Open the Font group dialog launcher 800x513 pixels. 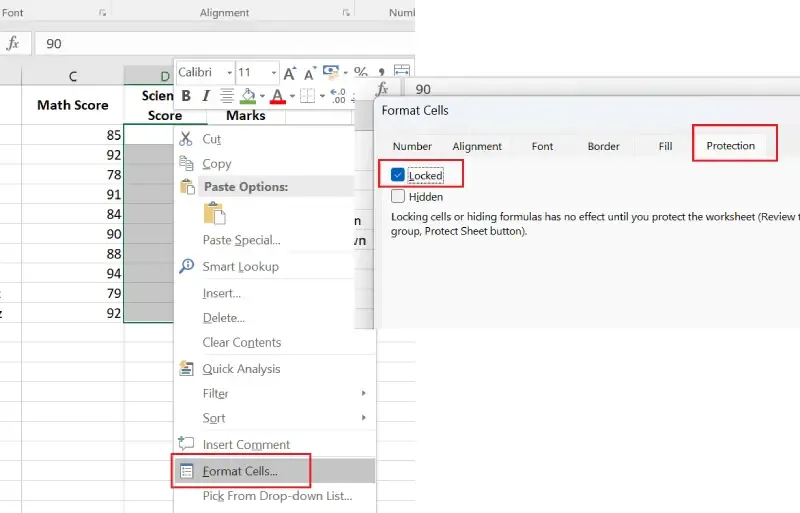click(103, 13)
